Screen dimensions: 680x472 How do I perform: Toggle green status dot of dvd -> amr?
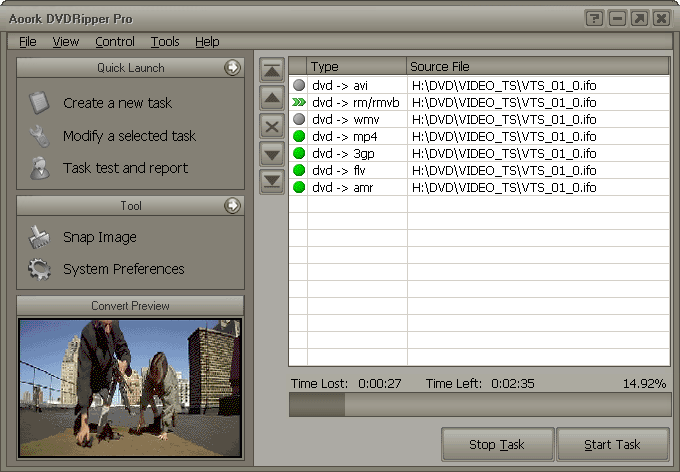pyautogui.click(x=298, y=187)
